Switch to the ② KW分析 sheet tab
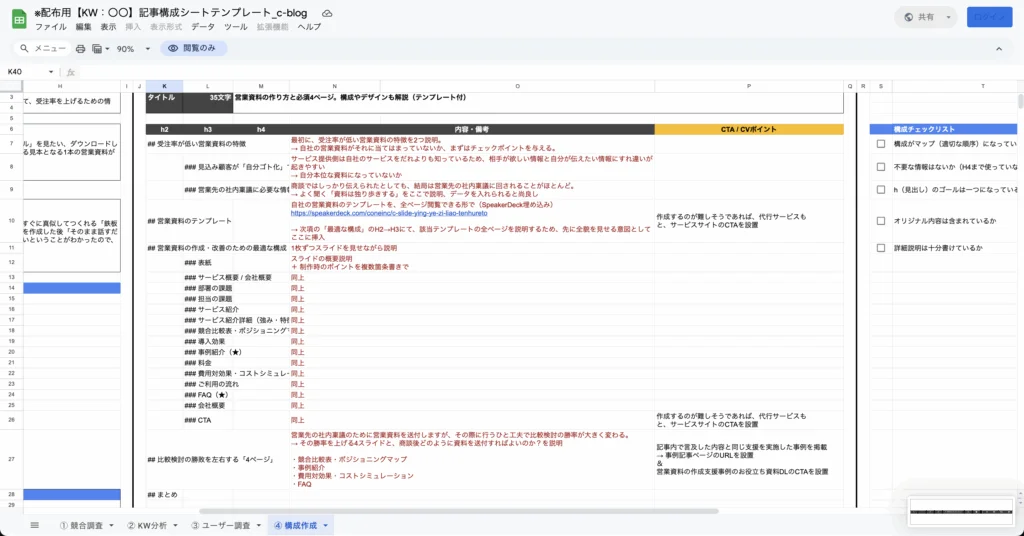 coord(151,524)
